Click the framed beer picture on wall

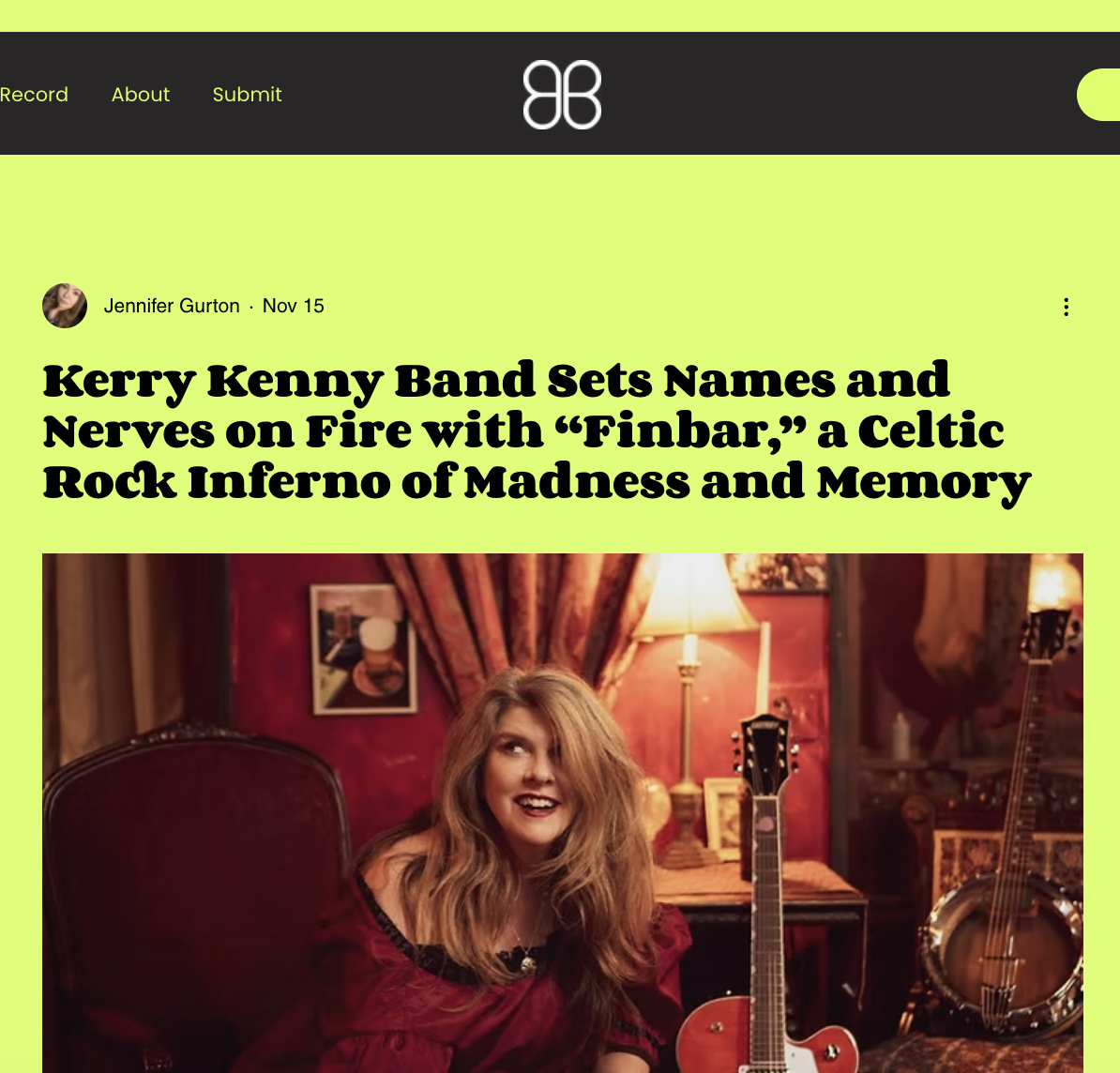pyautogui.click(x=364, y=649)
